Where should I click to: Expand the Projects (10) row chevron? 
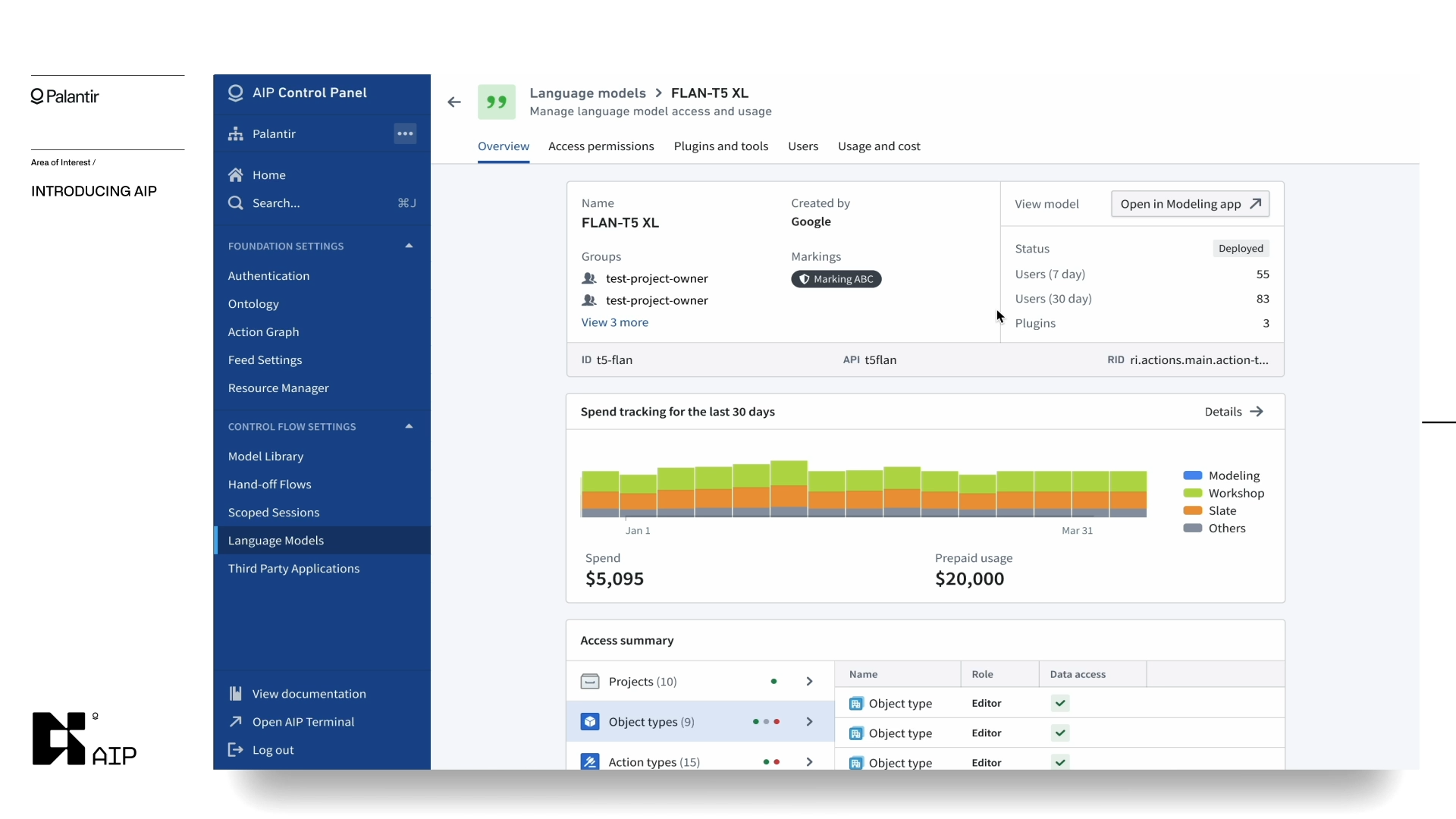click(x=809, y=682)
